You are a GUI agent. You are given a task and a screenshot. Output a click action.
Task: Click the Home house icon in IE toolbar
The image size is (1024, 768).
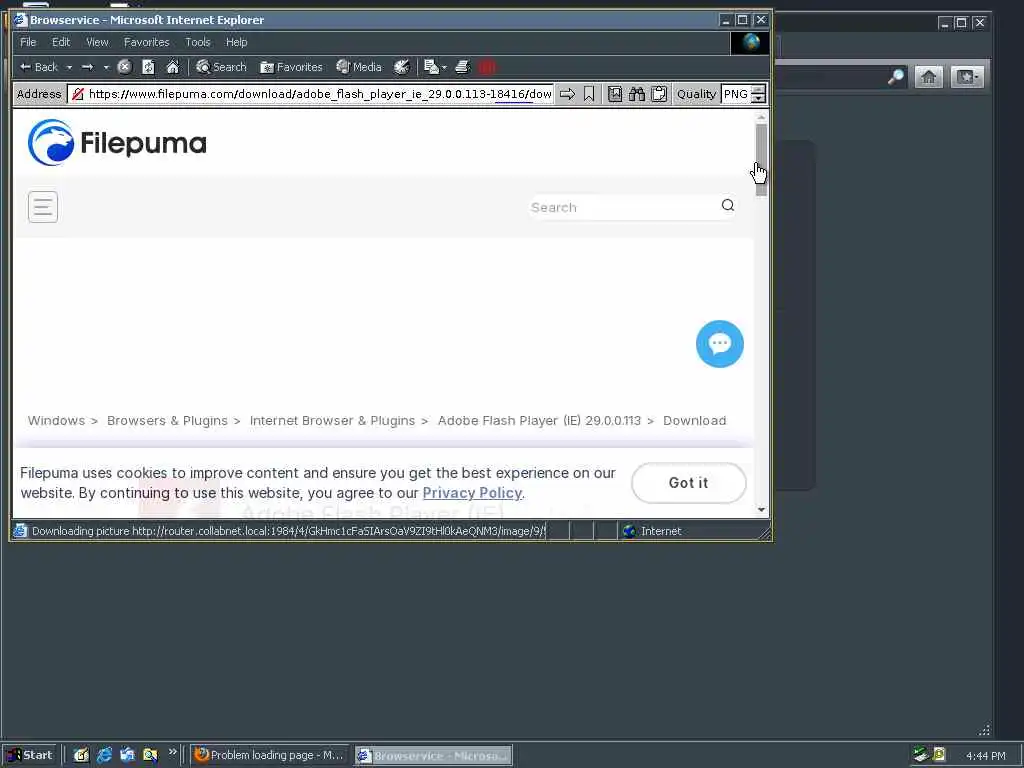click(x=173, y=67)
